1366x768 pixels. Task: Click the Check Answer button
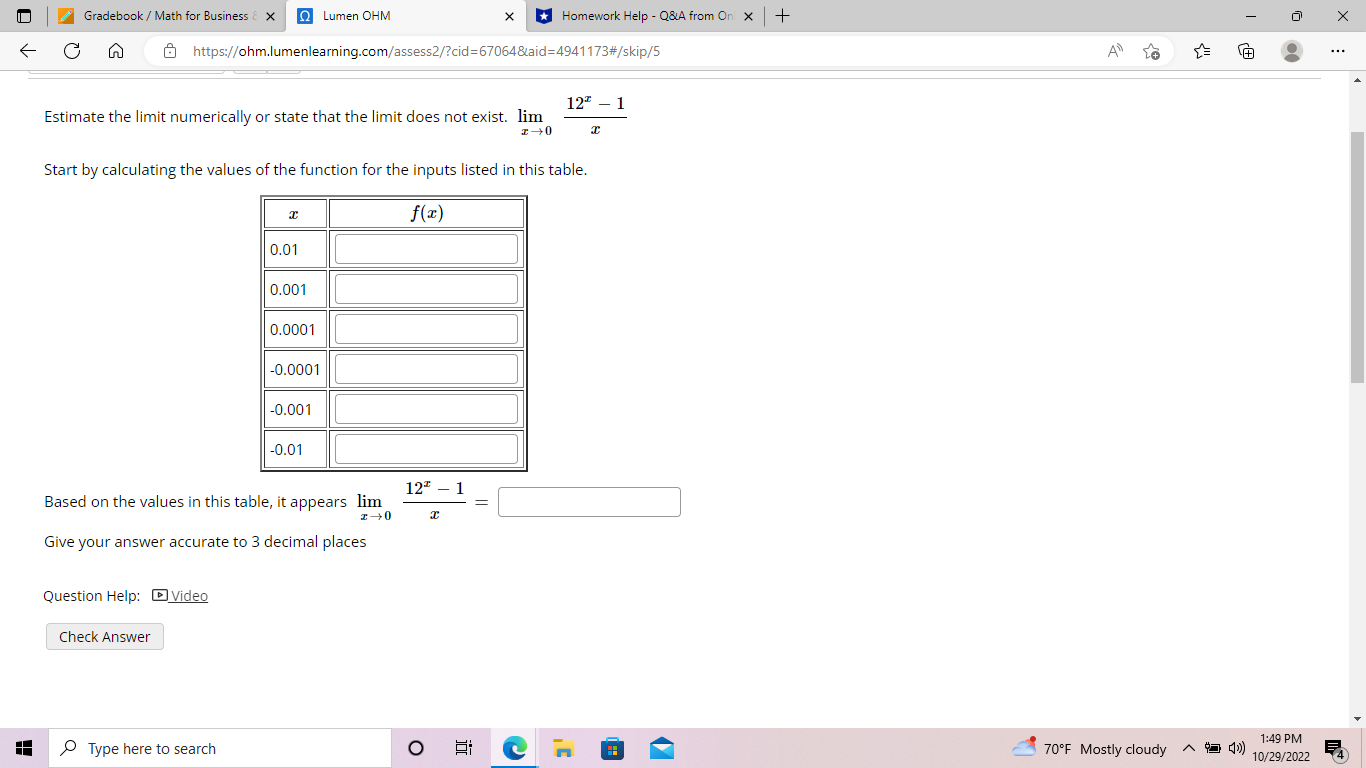104,636
